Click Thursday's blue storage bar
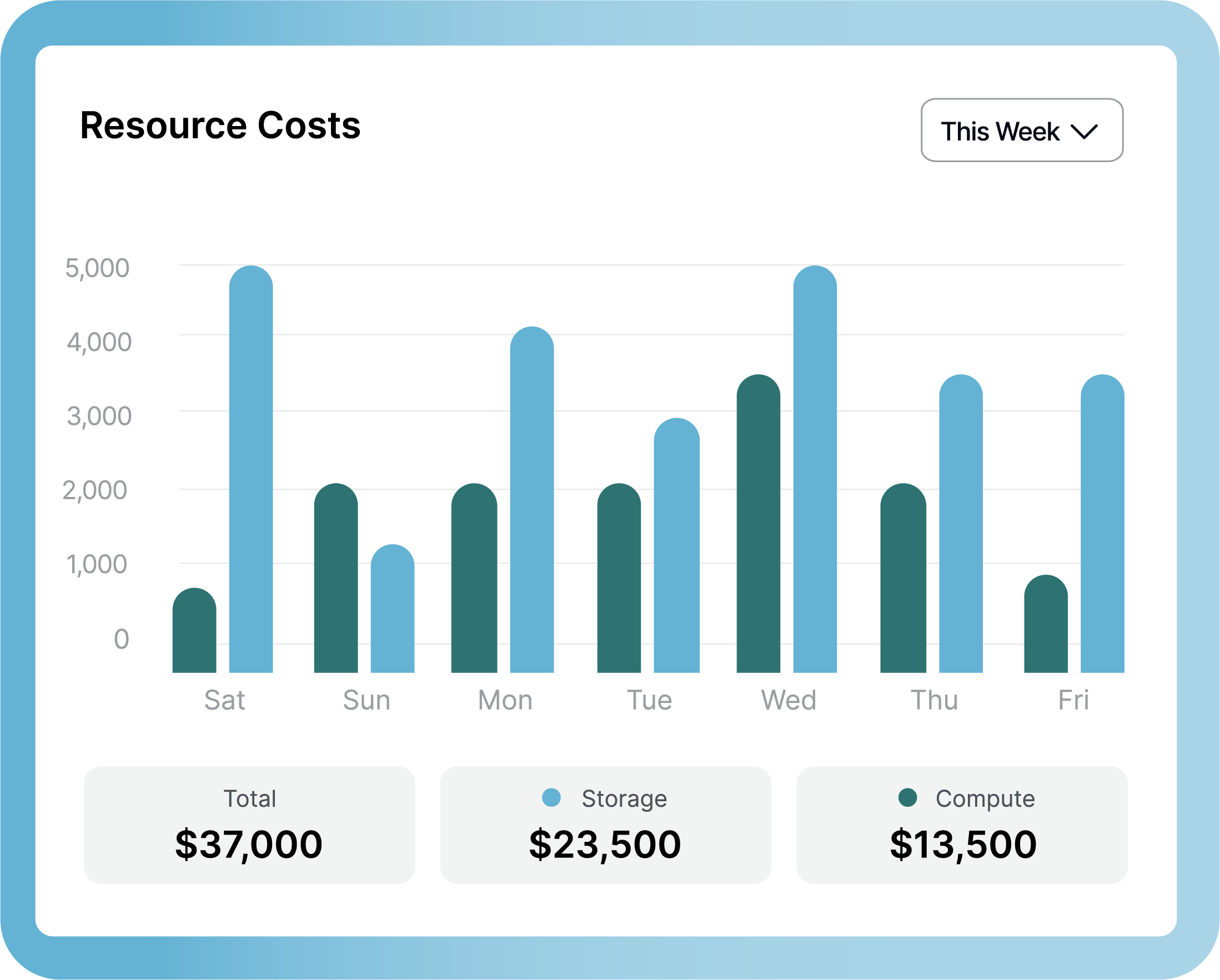 960,524
